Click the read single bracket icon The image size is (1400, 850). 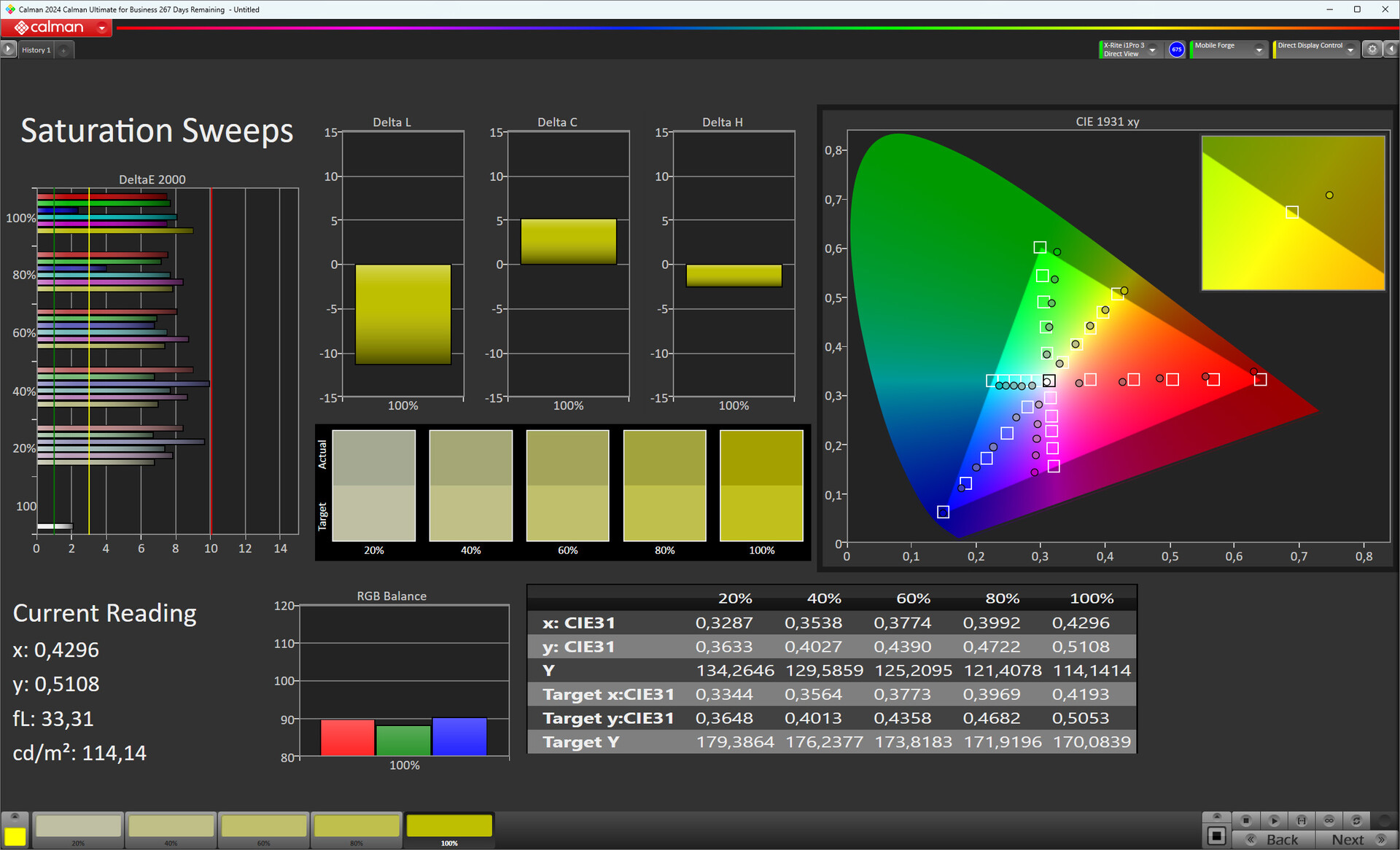coord(1302,820)
